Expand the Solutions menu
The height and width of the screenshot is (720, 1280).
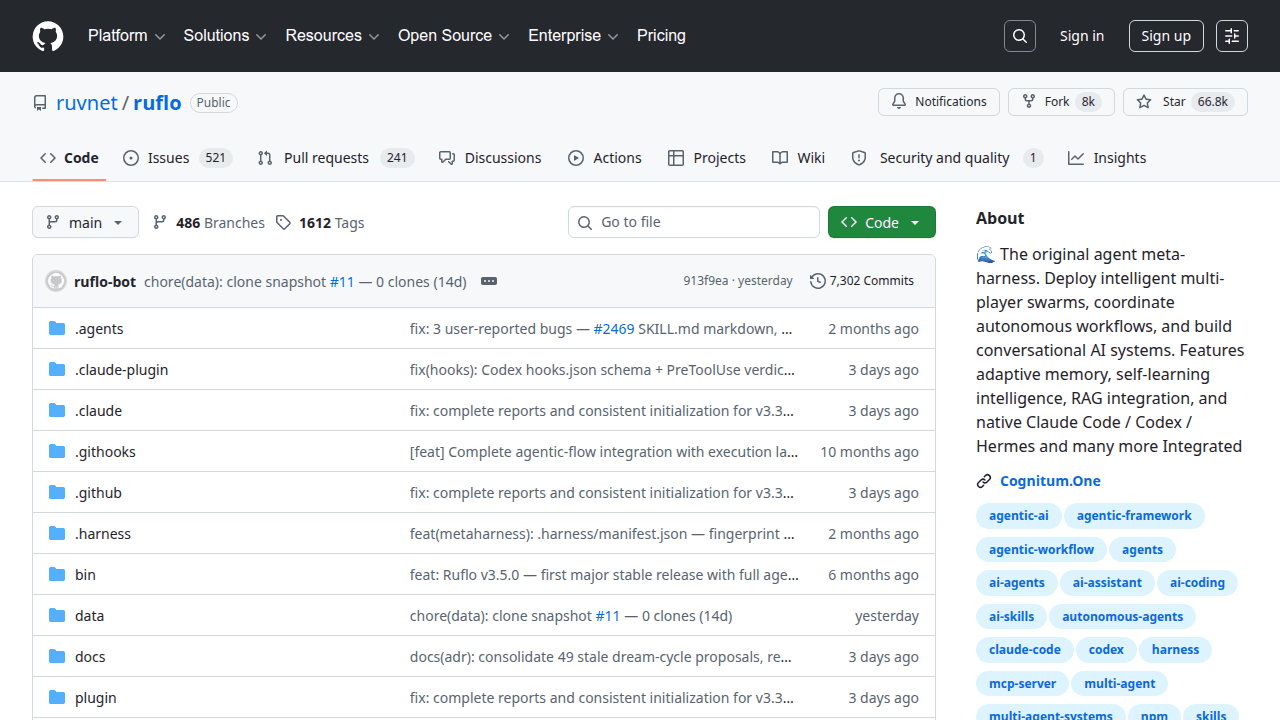click(x=225, y=36)
